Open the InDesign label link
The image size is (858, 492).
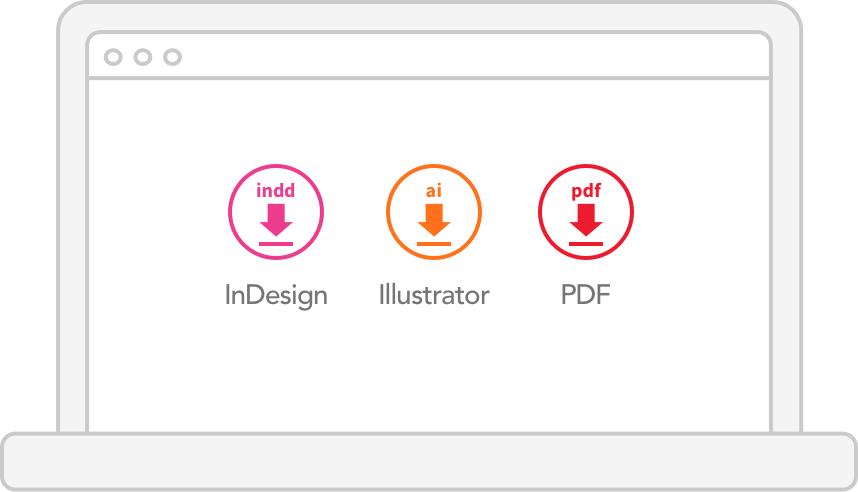coord(276,296)
